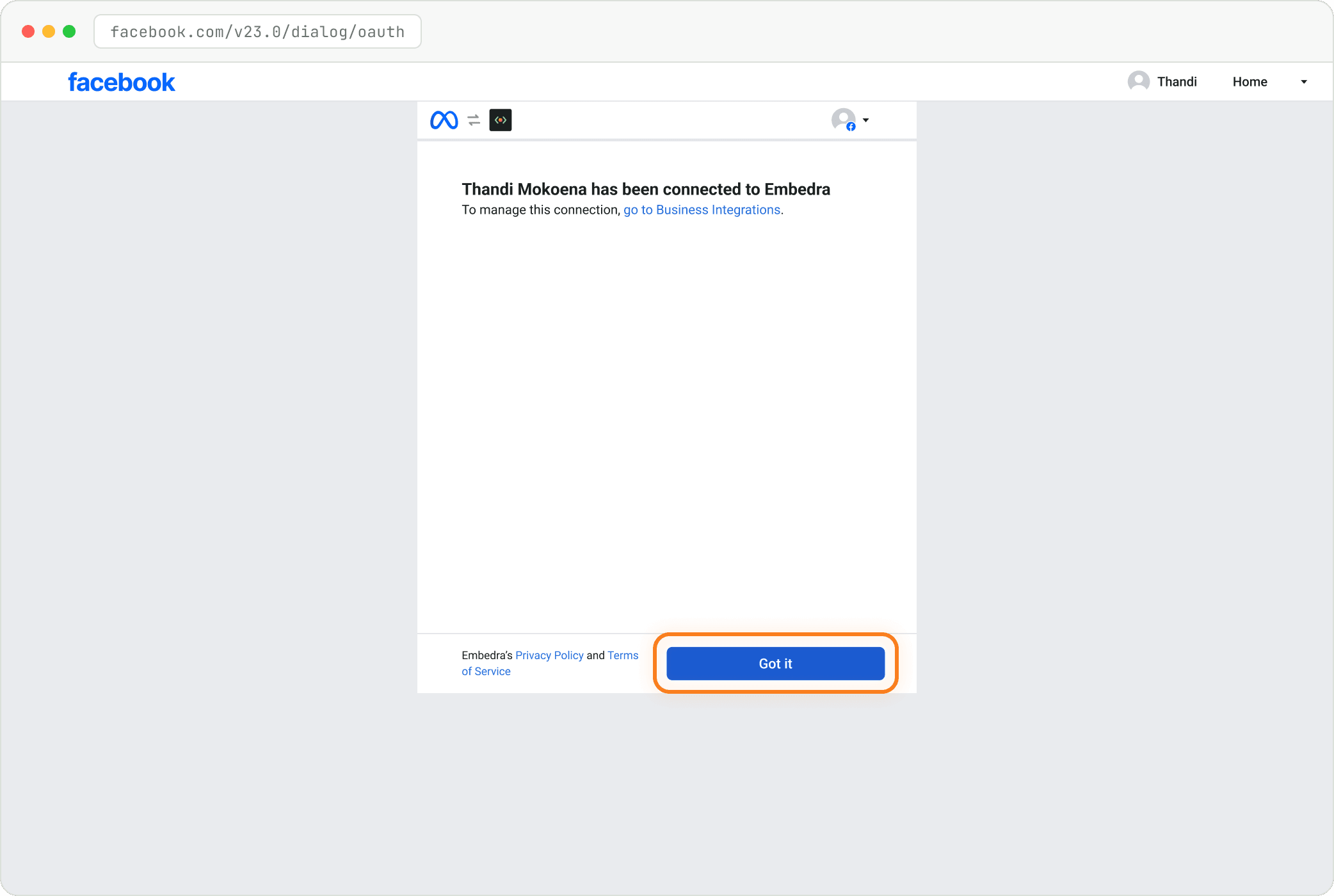Click the Embedra app icon

(501, 120)
